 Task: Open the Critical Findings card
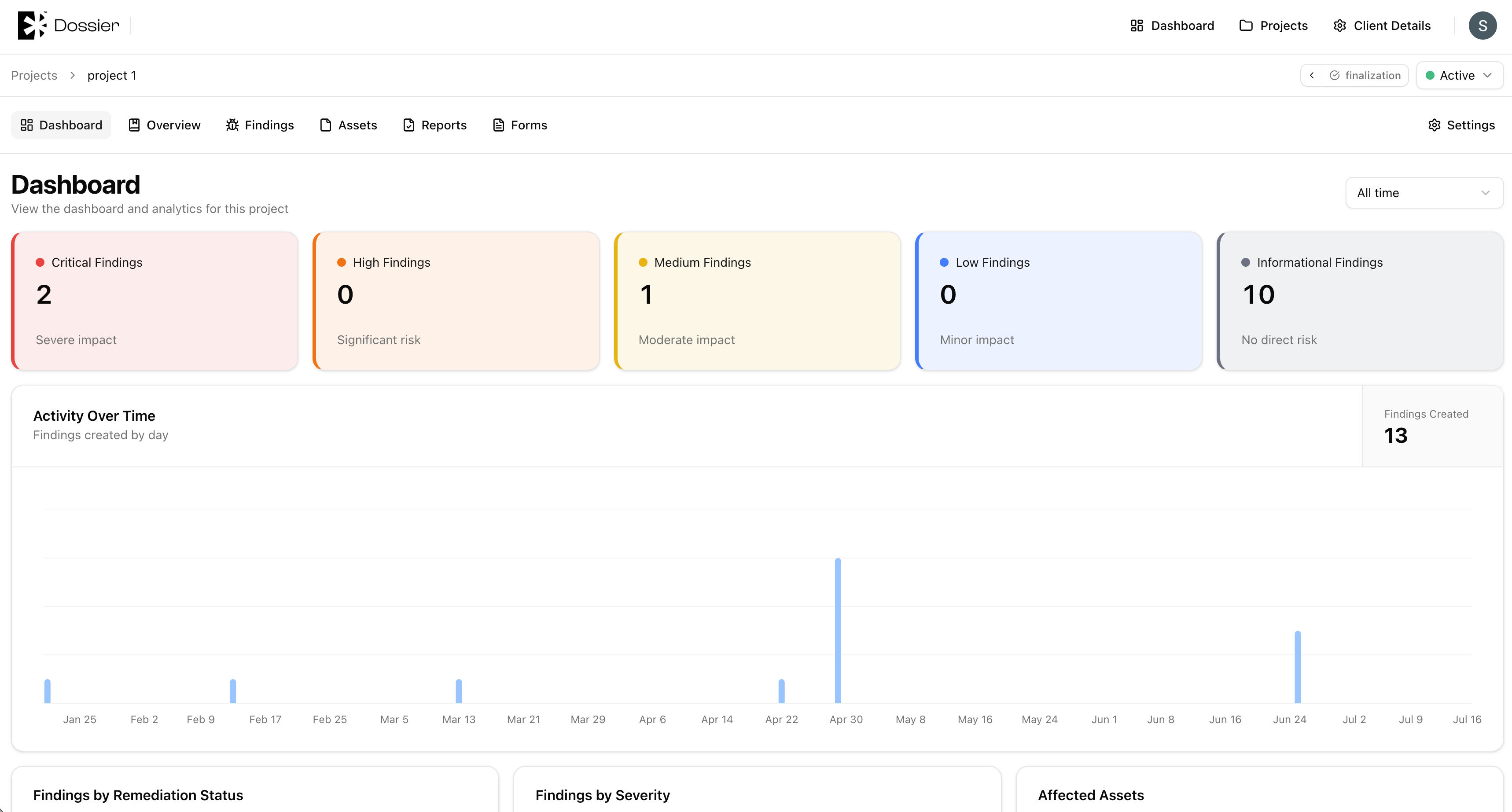click(x=155, y=301)
